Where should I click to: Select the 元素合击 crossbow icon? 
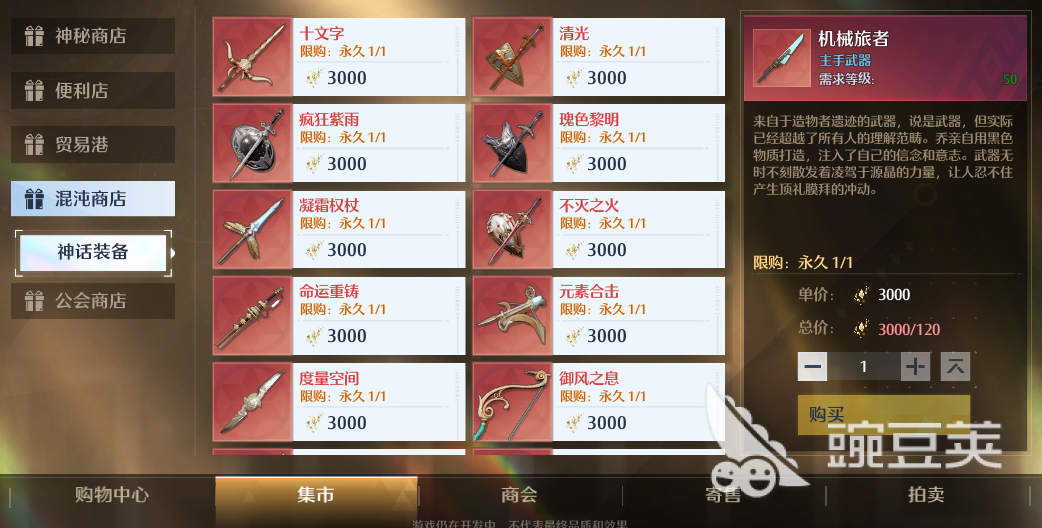(x=512, y=315)
